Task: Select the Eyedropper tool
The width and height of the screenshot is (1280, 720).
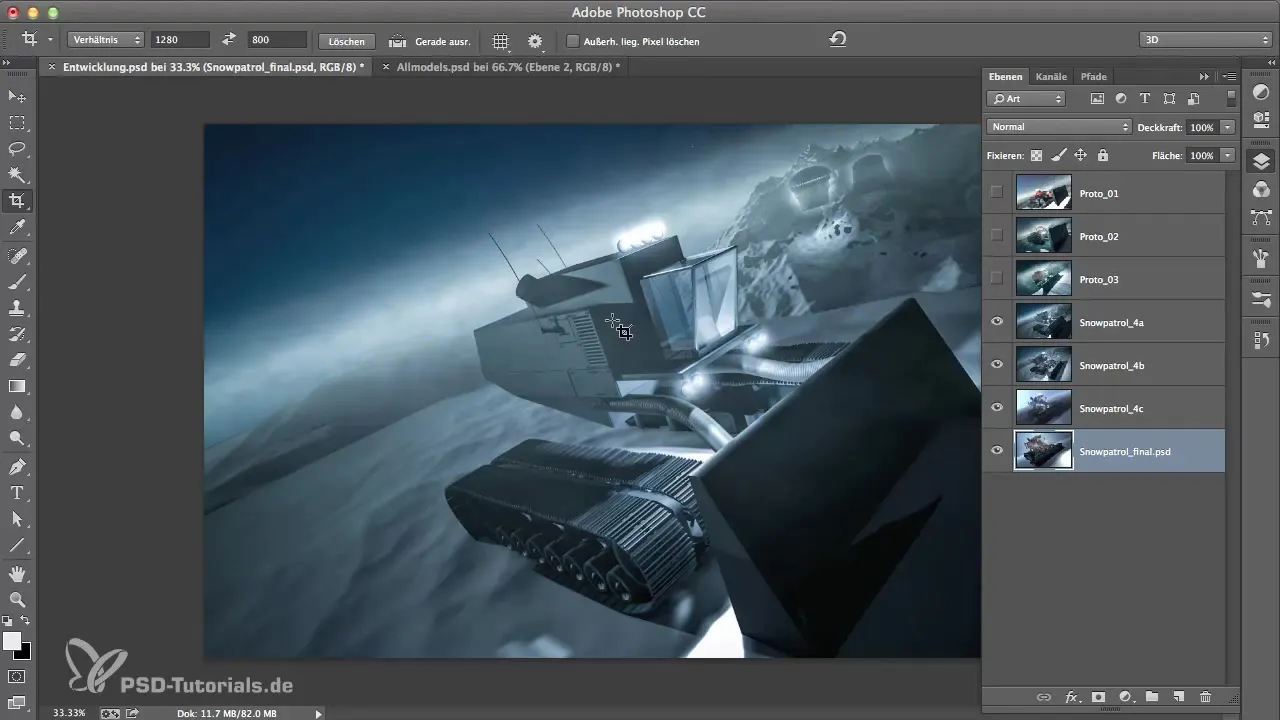Action: click(17, 229)
